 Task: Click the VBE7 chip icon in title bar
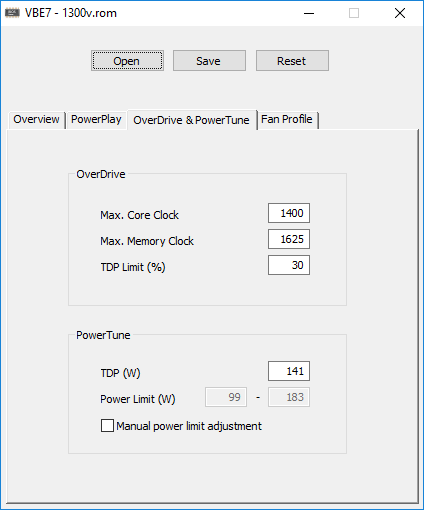(12, 13)
